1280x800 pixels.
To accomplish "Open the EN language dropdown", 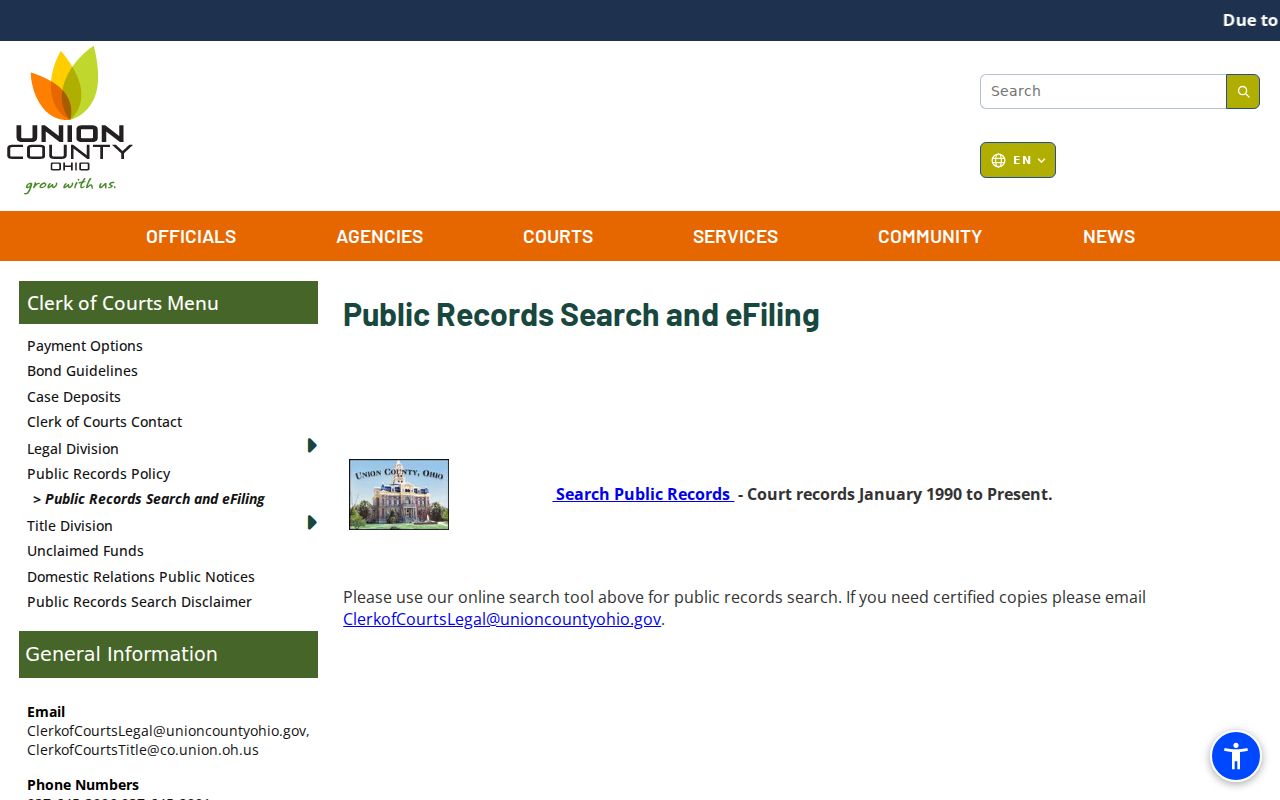I will click(1018, 160).
